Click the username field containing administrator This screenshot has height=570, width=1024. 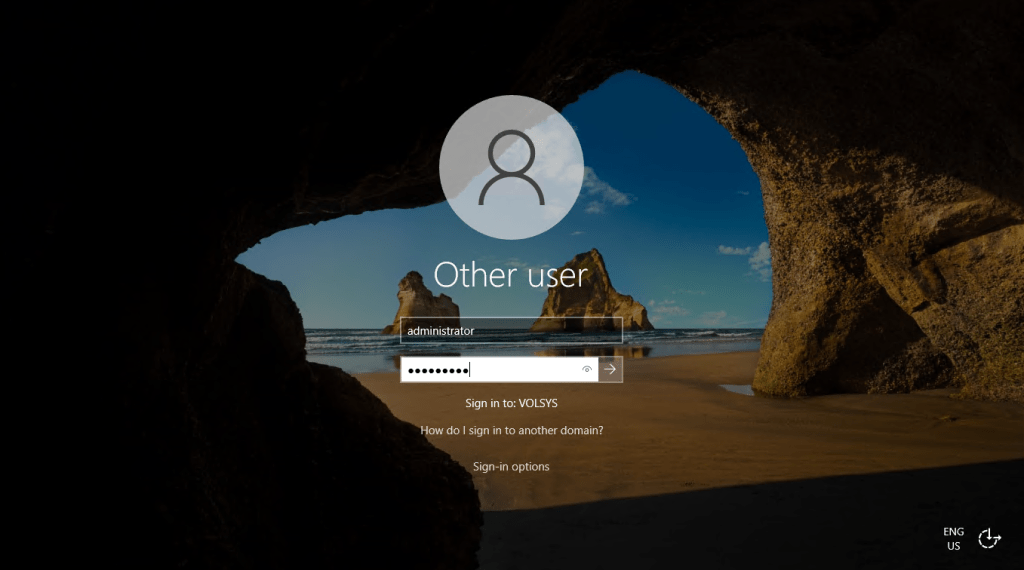coord(511,330)
